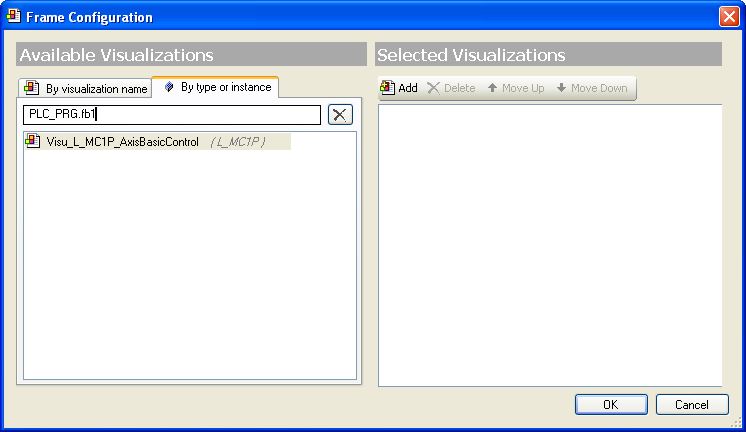Click the Visu_L_MC1P_AxisBasicControl visualization icon
Image resolution: width=746 pixels, height=432 pixels.
[32, 141]
